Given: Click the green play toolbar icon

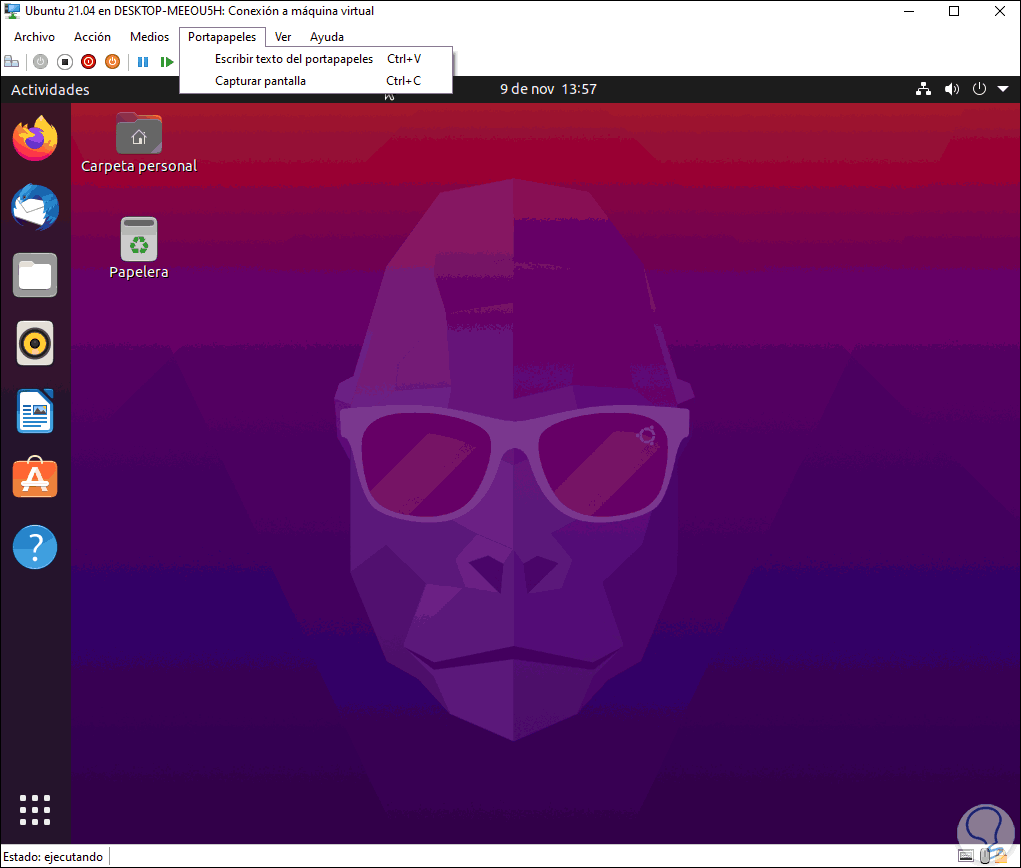Looking at the screenshot, I should point(167,62).
